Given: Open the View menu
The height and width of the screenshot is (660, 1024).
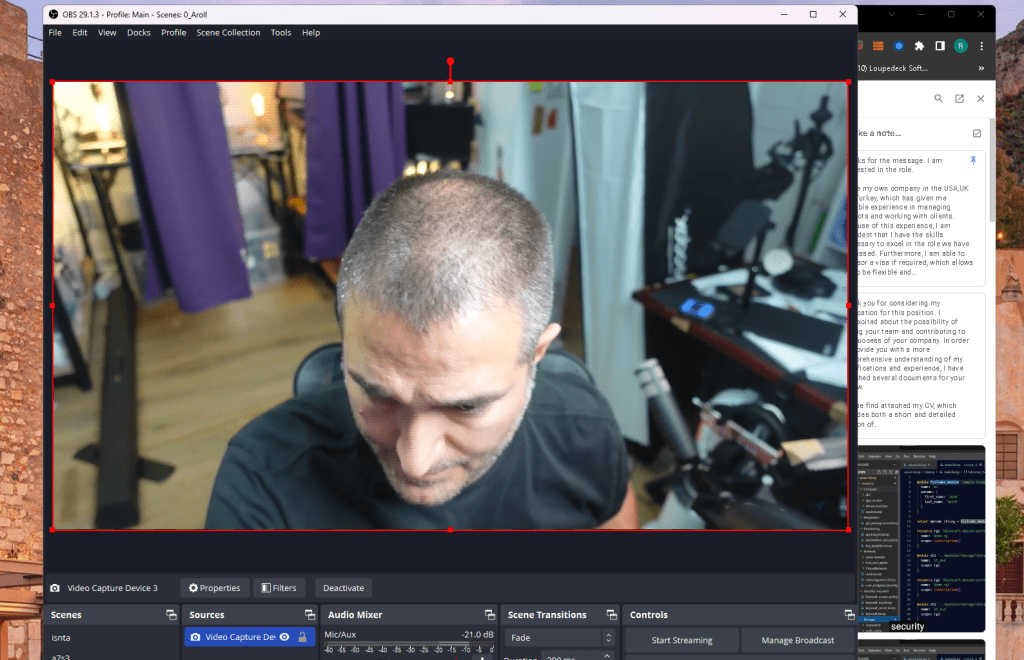Looking at the screenshot, I should pyautogui.click(x=107, y=33).
